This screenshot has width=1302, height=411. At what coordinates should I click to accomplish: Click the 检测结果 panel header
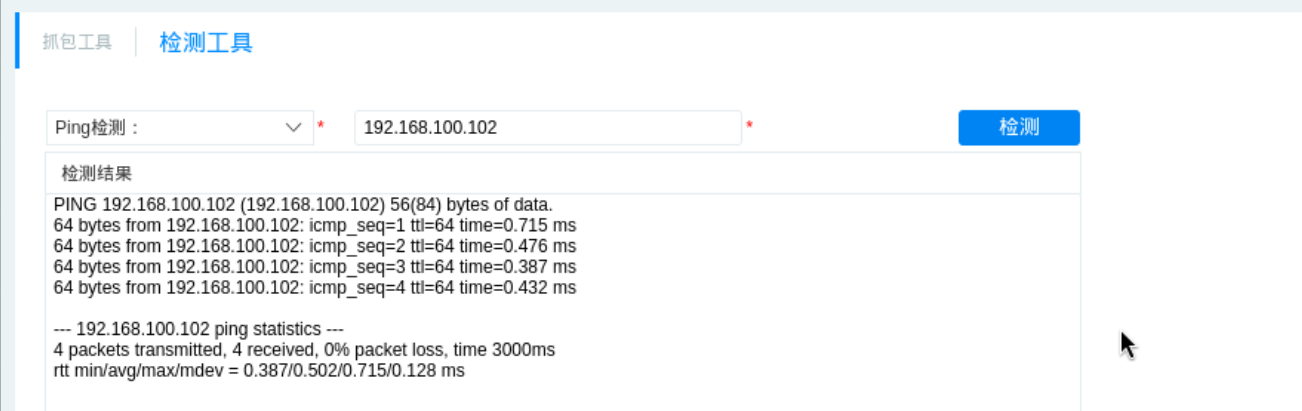click(97, 173)
